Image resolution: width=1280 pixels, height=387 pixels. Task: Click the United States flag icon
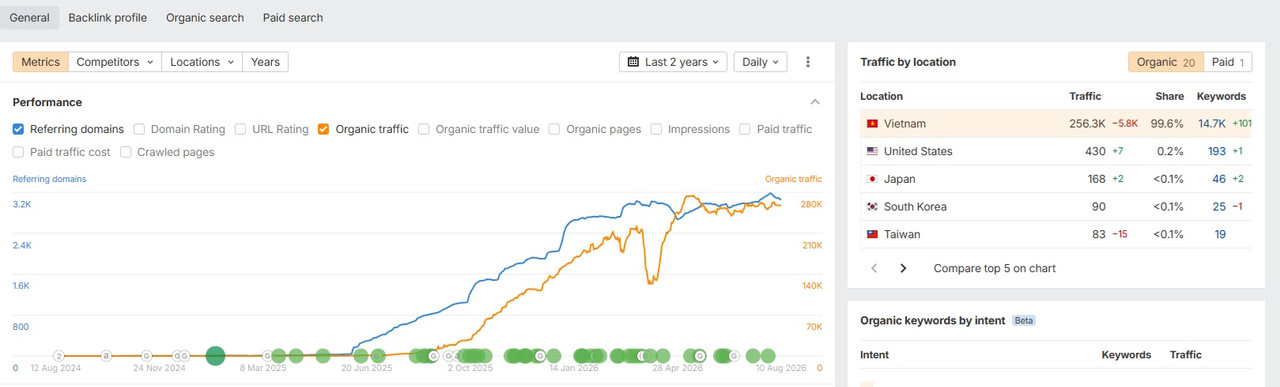(872, 151)
